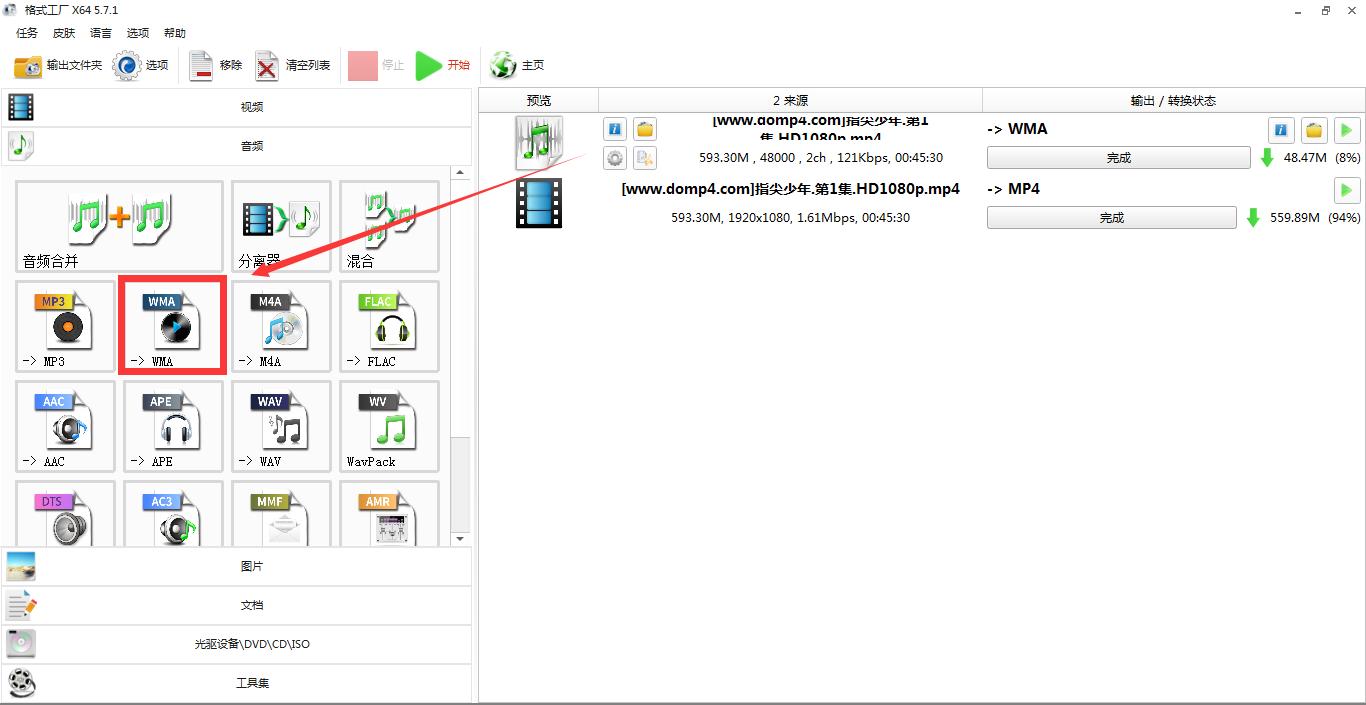Viewport: 1366px width, 705px height.
Task: Open the 输出文件夹 output folder
Action: coord(58,65)
